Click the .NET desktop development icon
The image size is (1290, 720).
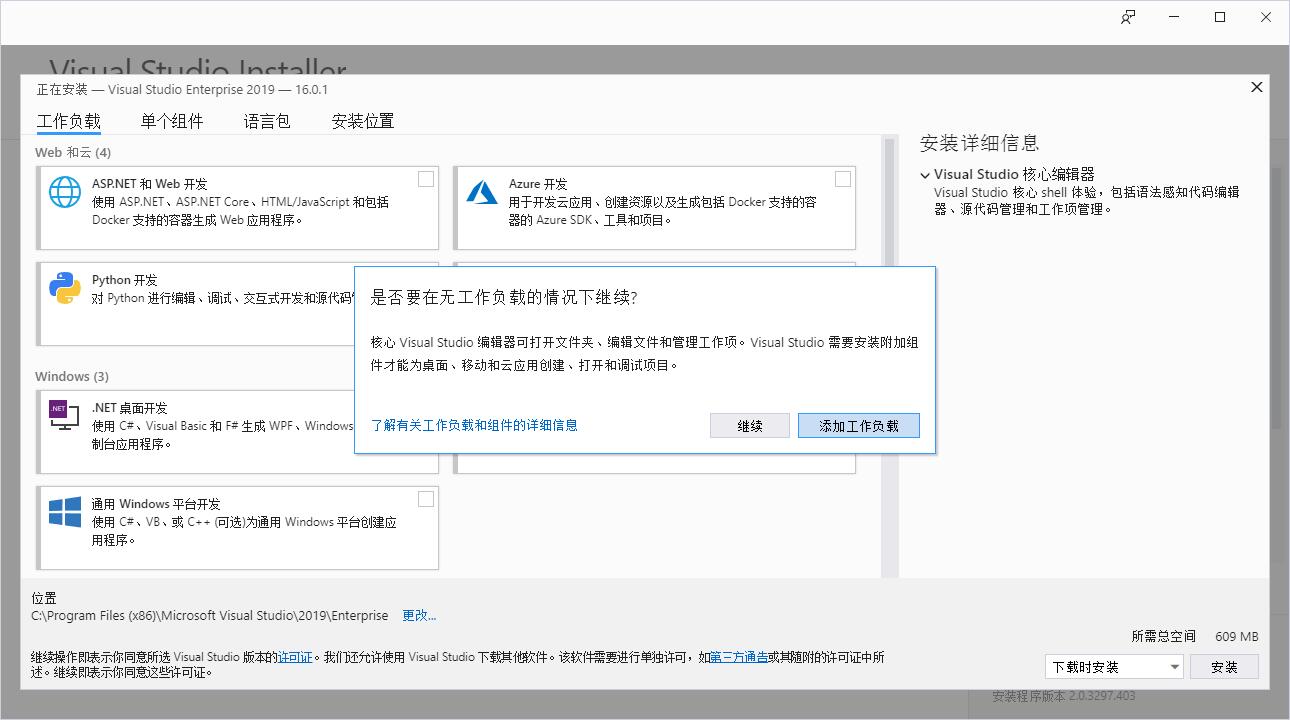pyautogui.click(x=65, y=415)
